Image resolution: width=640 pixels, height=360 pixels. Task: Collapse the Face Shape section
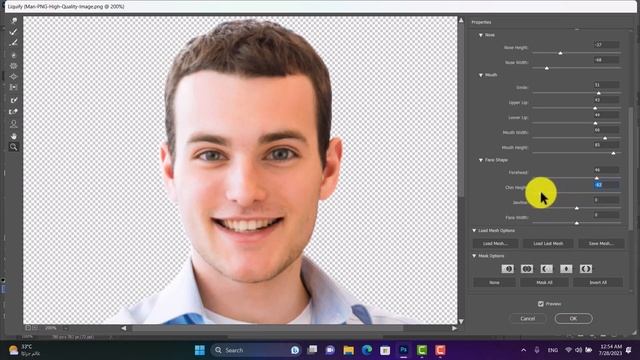coord(481,160)
